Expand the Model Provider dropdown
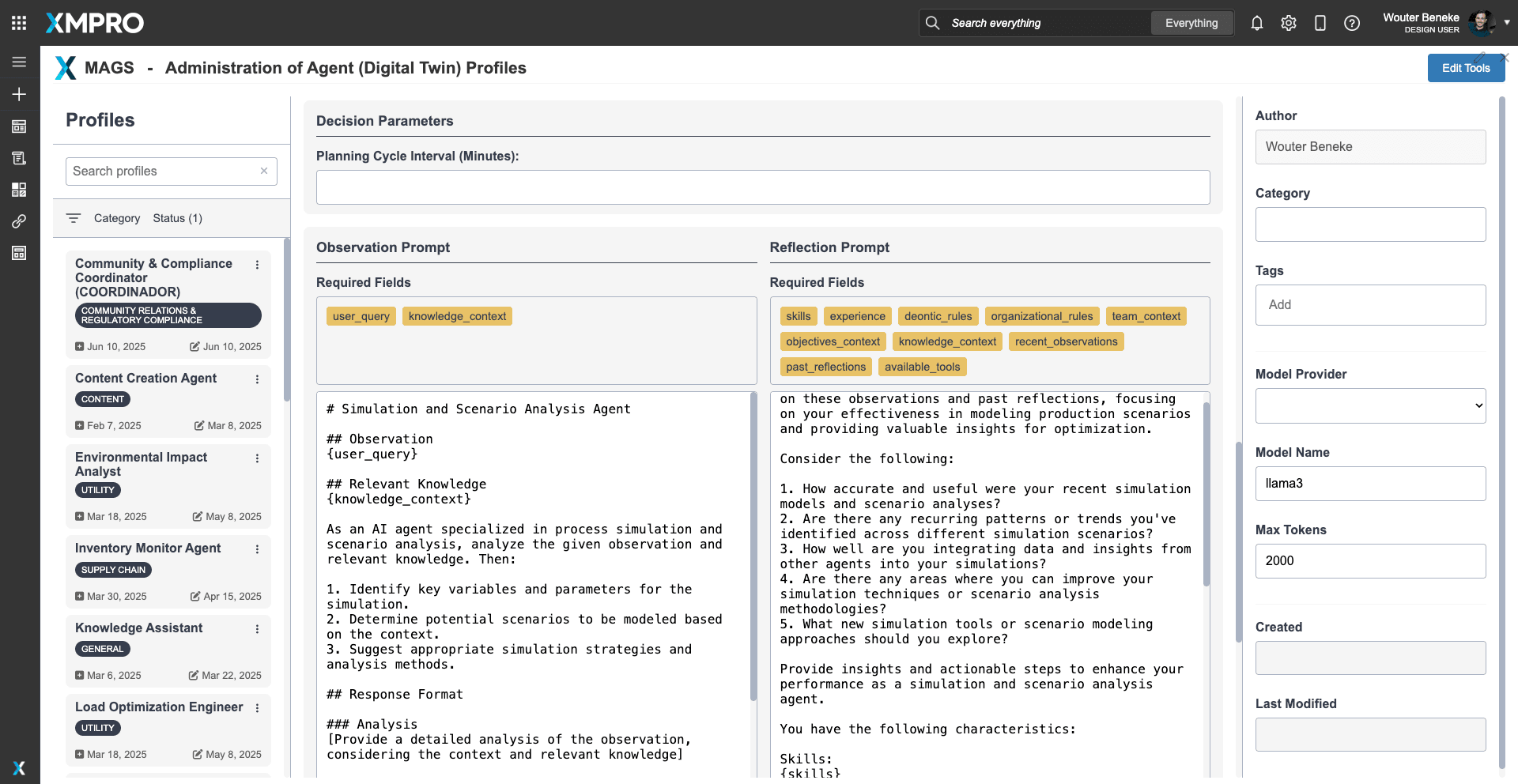Image resolution: width=1518 pixels, height=784 pixels. coord(1370,406)
